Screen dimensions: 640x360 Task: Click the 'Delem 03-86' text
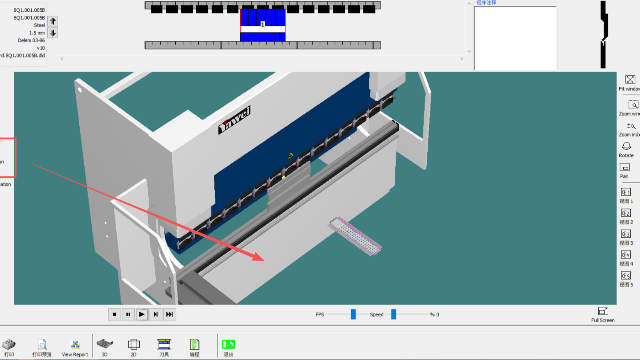31,40
